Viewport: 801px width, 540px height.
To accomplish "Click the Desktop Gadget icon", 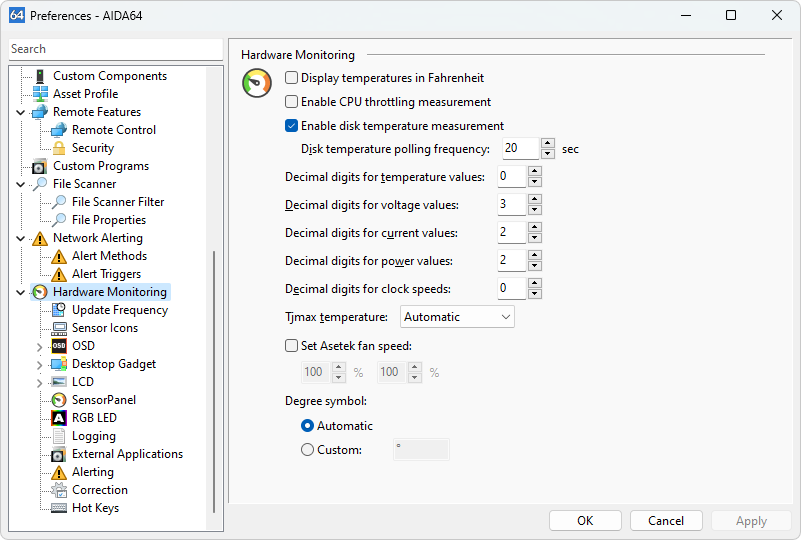I will pyautogui.click(x=59, y=364).
